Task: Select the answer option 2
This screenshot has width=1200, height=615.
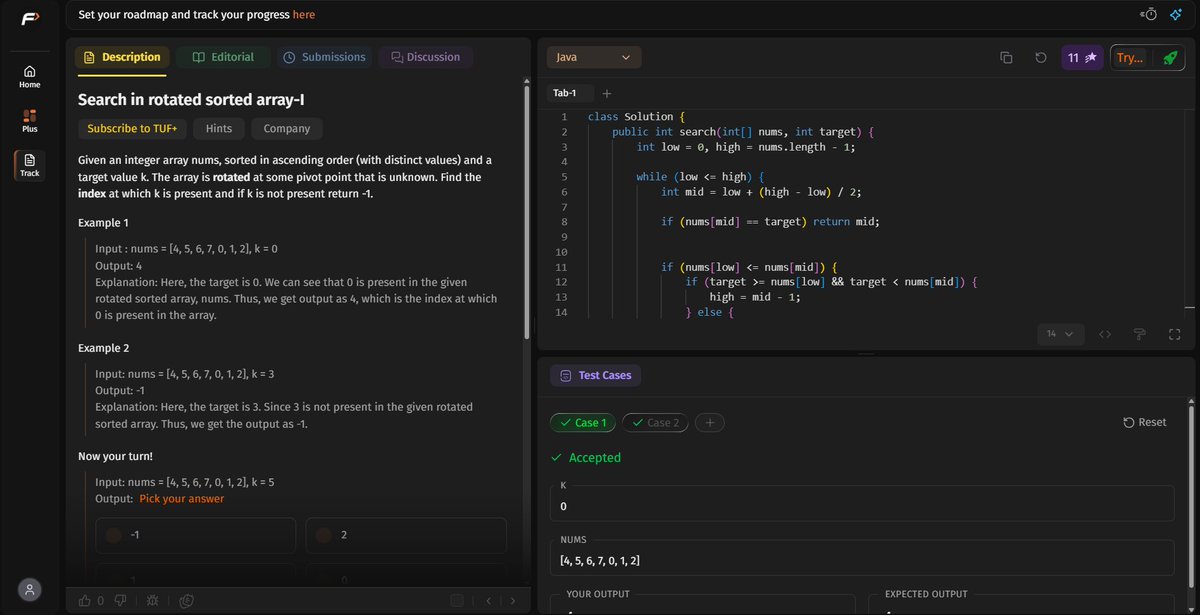Action: (406, 535)
